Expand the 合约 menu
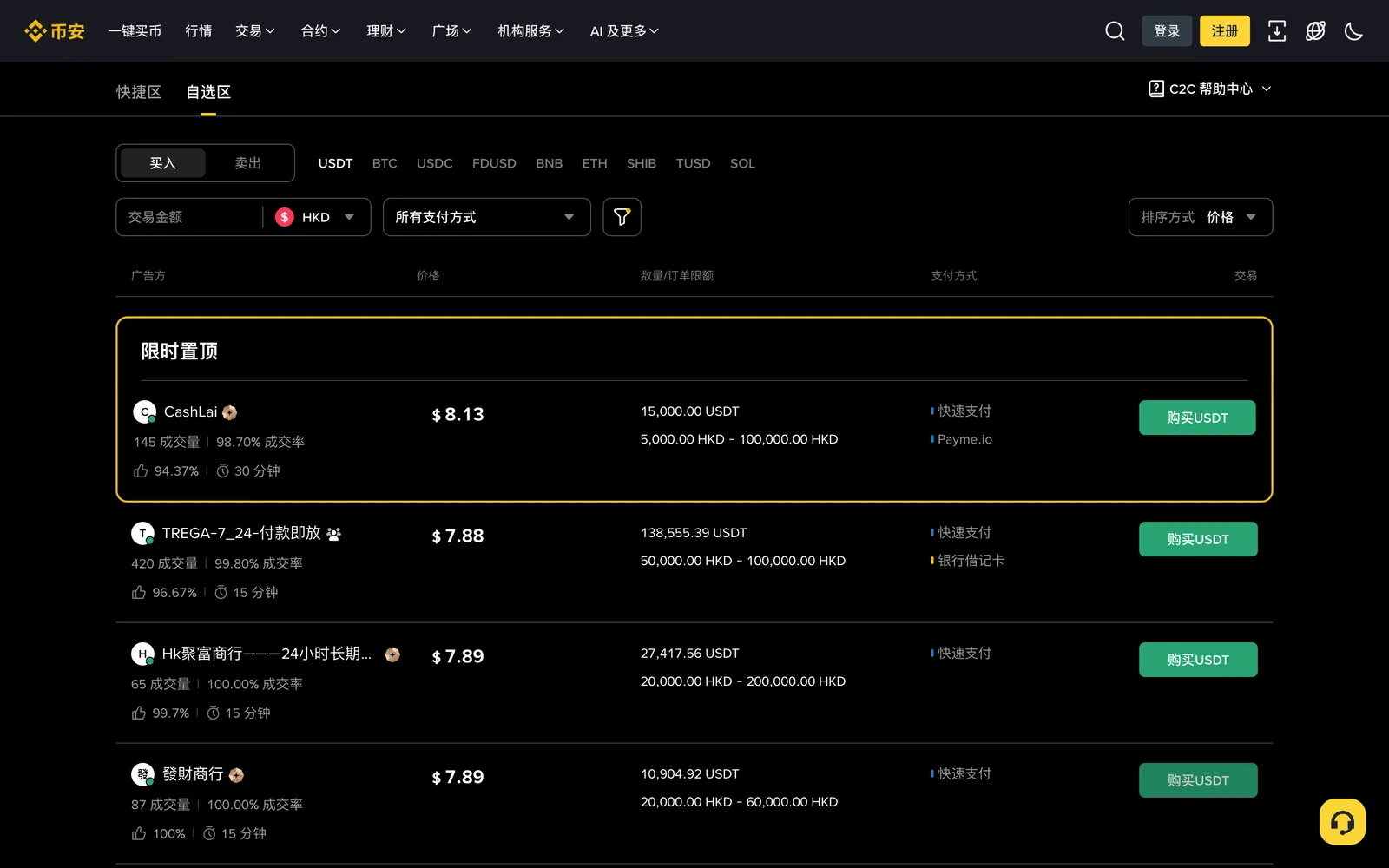 (320, 31)
